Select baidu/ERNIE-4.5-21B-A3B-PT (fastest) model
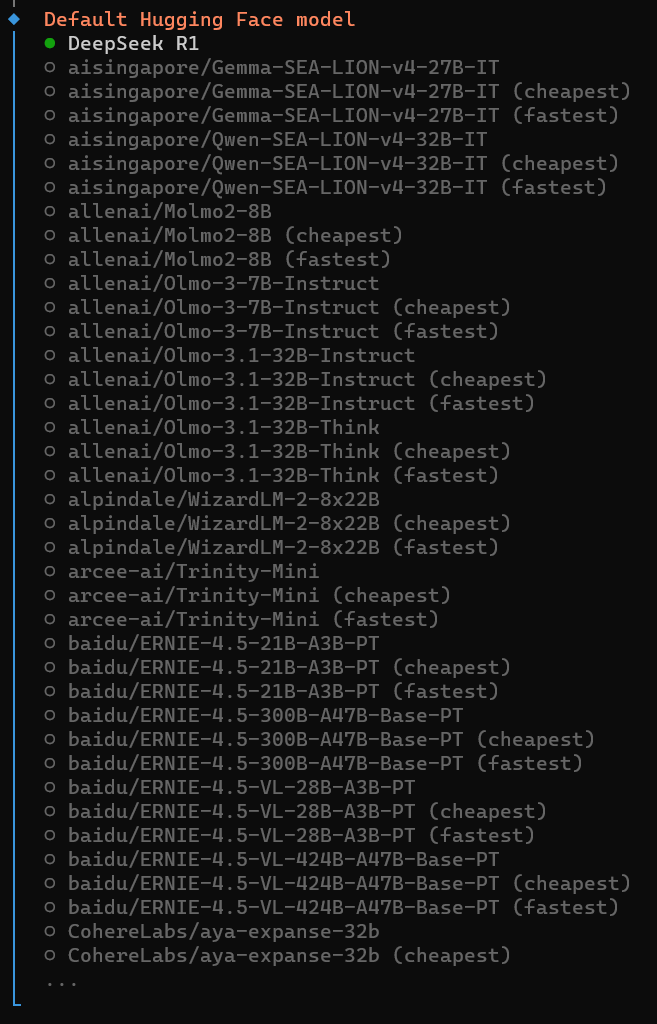The image size is (657, 1024). pyautogui.click(x=283, y=692)
